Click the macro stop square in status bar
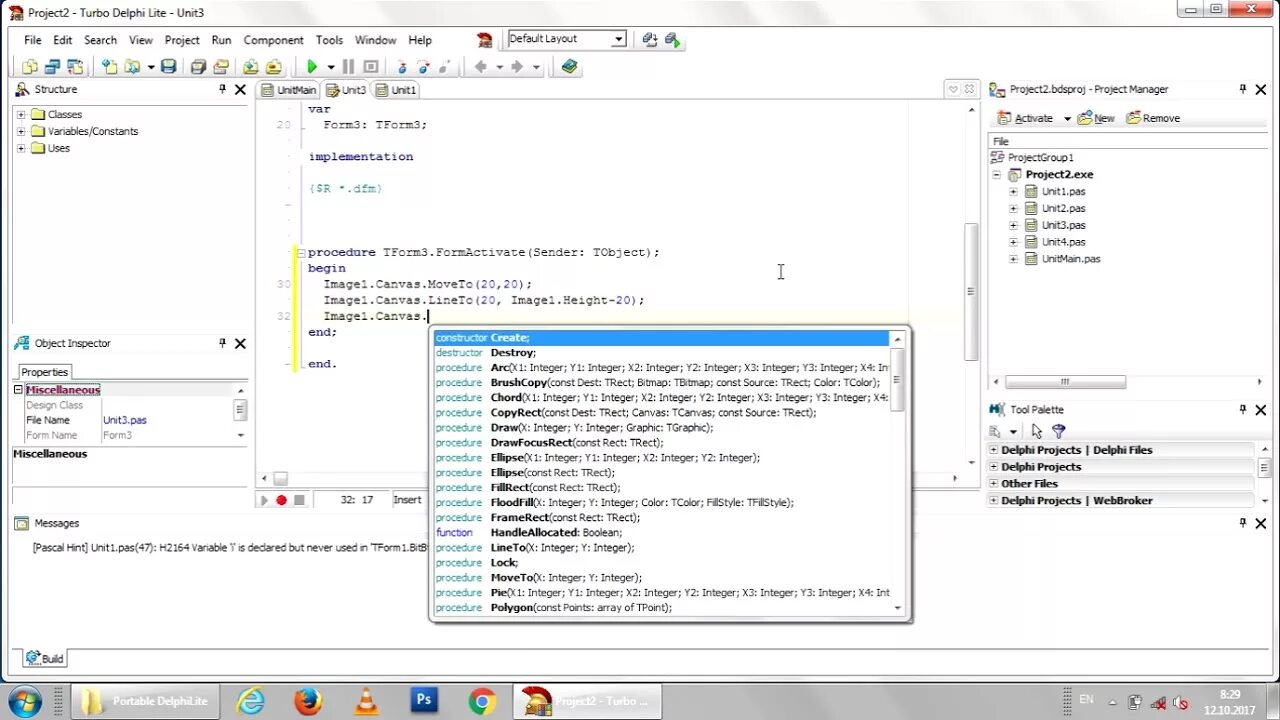1280x720 pixels. tap(299, 500)
